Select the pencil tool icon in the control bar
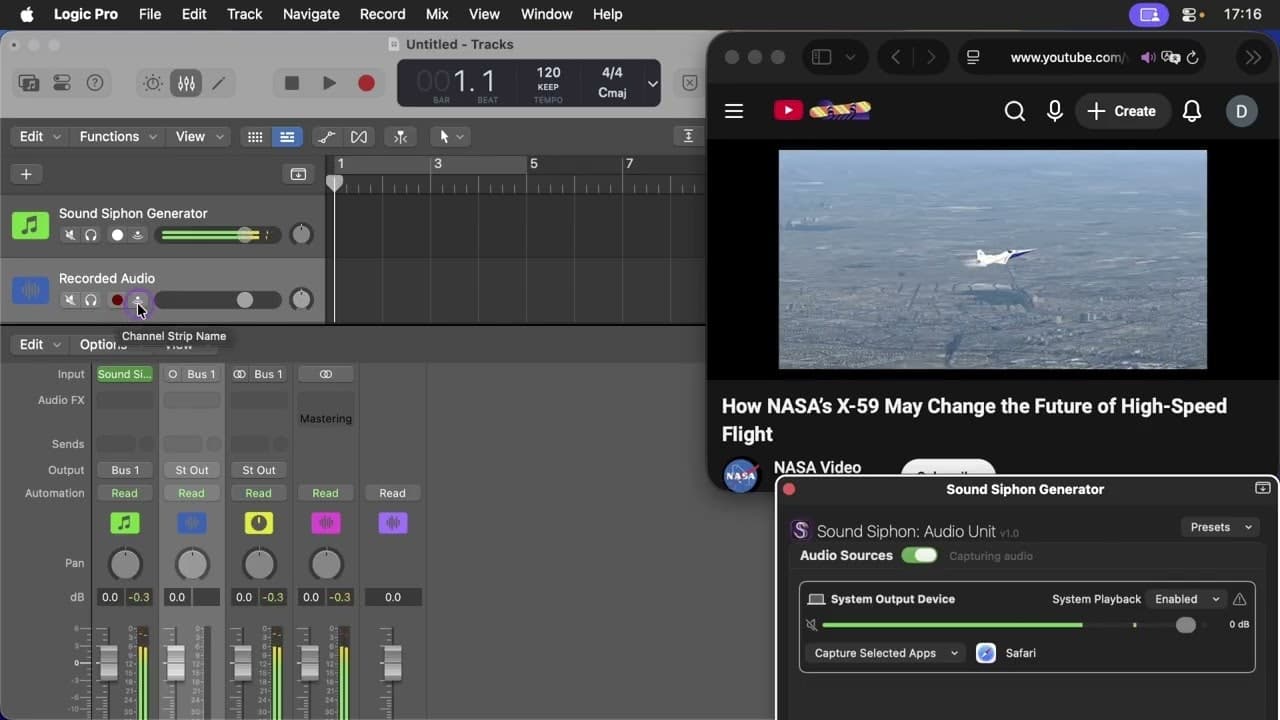The image size is (1280, 720). (x=218, y=83)
